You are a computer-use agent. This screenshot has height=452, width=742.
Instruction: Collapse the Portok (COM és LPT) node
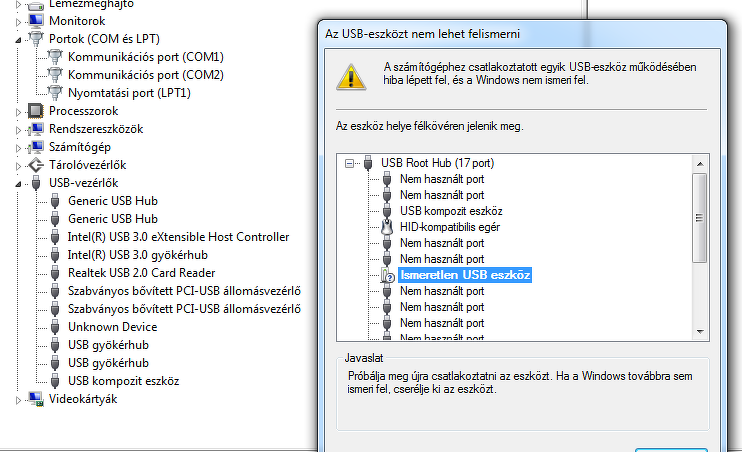(21, 39)
